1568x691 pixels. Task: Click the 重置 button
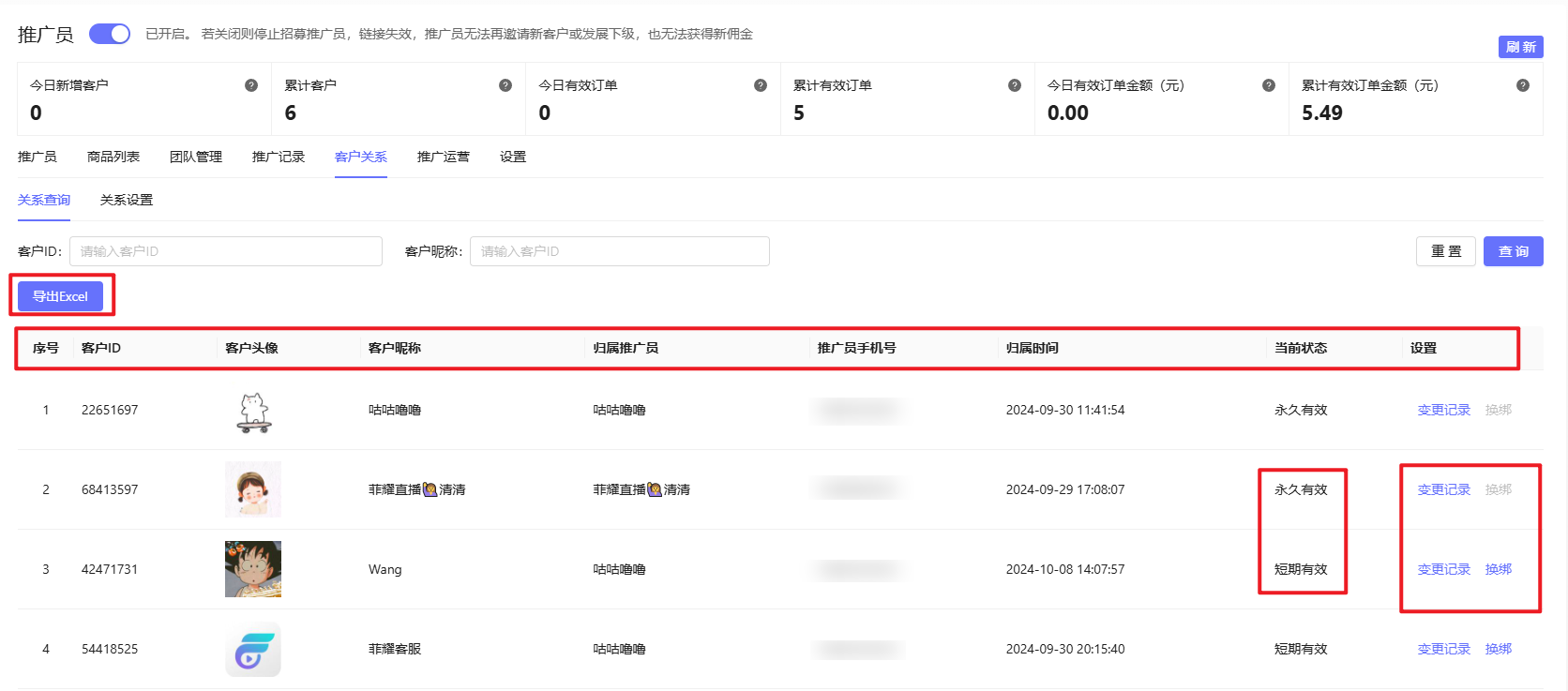pyautogui.click(x=1446, y=251)
